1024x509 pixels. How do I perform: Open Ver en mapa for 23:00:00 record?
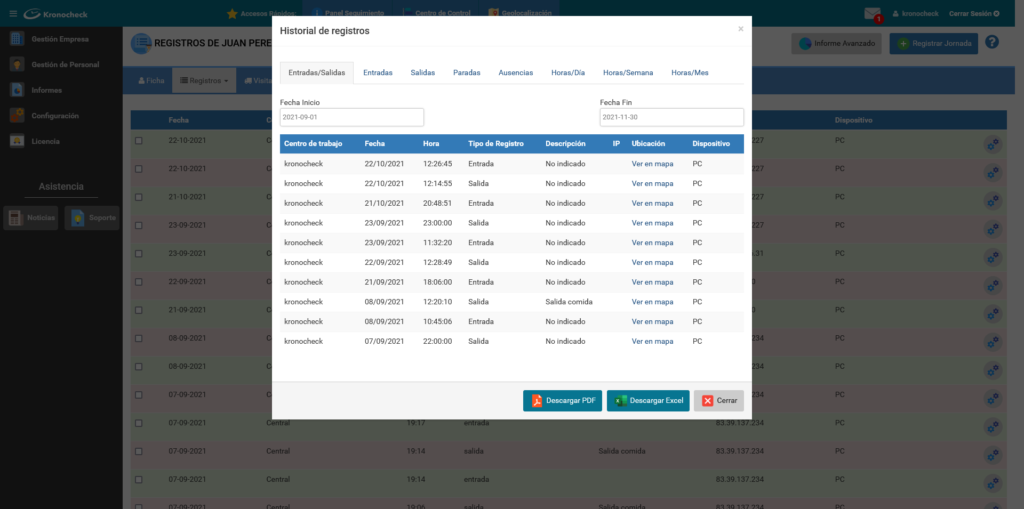652,223
